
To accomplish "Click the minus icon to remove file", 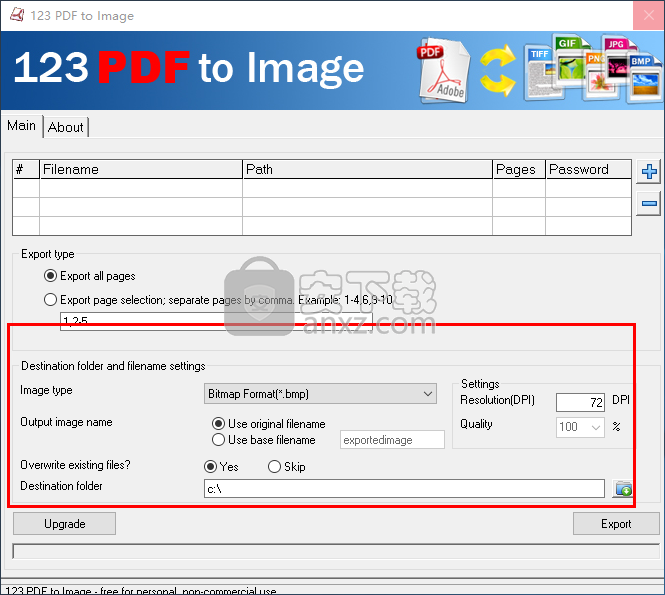I will tap(648, 204).
